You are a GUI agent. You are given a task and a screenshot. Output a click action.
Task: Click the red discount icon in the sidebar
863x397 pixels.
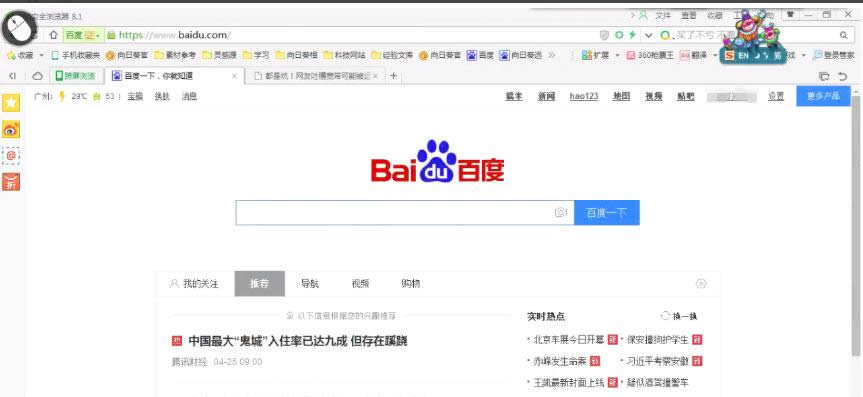(11, 182)
